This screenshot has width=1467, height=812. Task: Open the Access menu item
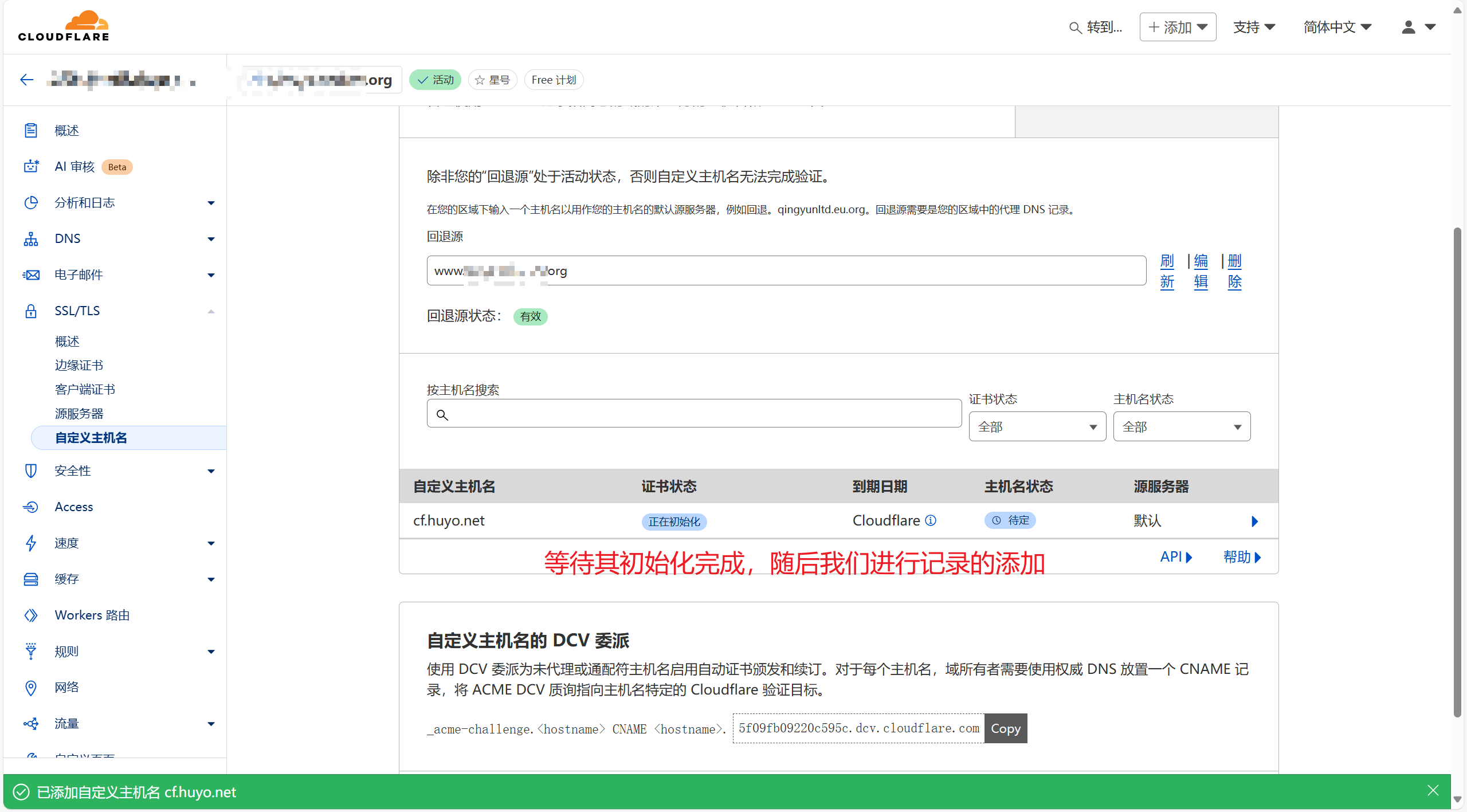click(74, 507)
